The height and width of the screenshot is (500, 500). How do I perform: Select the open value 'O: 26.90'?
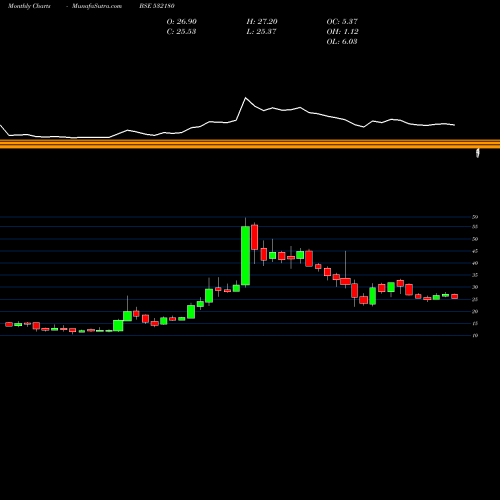(x=182, y=22)
